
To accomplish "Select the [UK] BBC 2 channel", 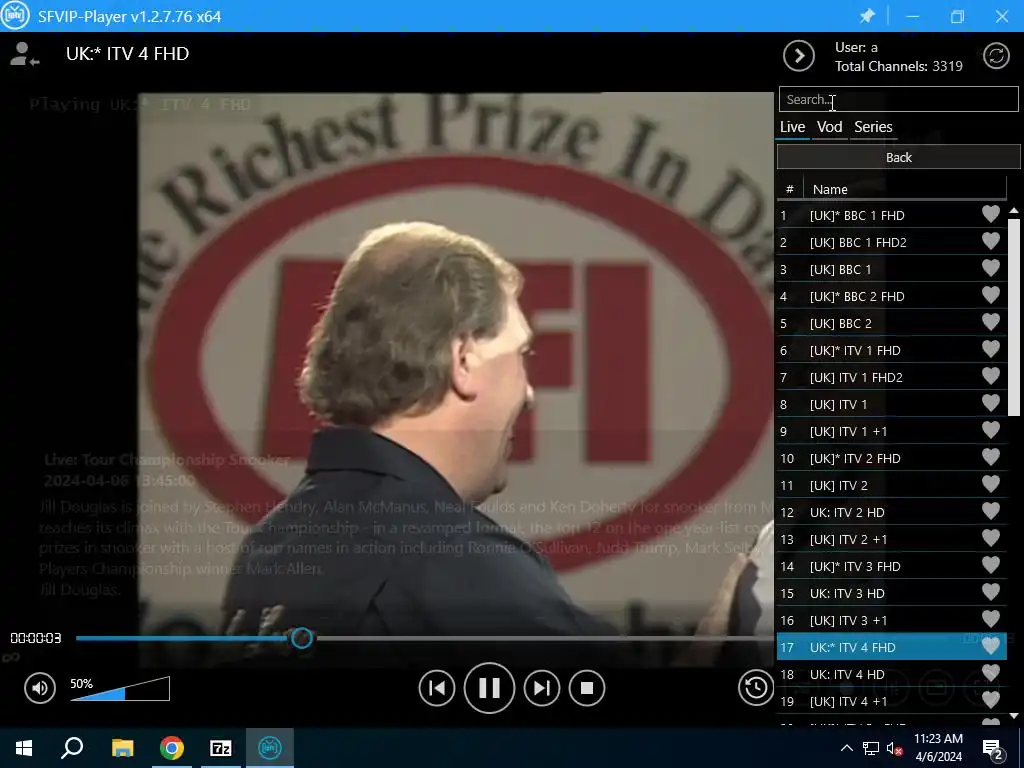I will pyautogui.click(x=891, y=323).
